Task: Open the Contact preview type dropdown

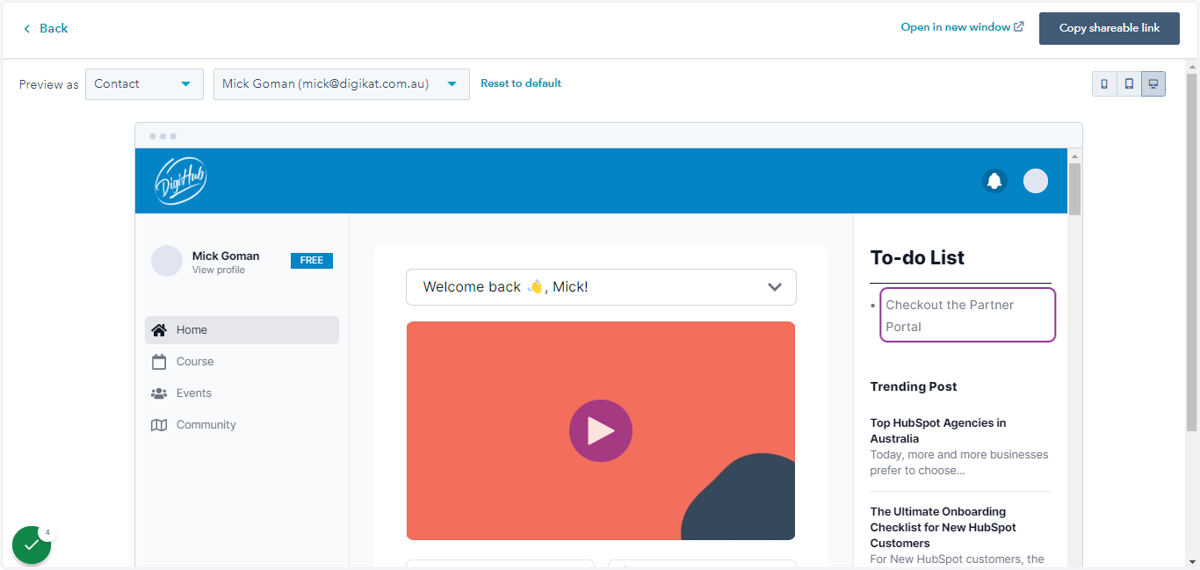Action: click(x=144, y=84)
